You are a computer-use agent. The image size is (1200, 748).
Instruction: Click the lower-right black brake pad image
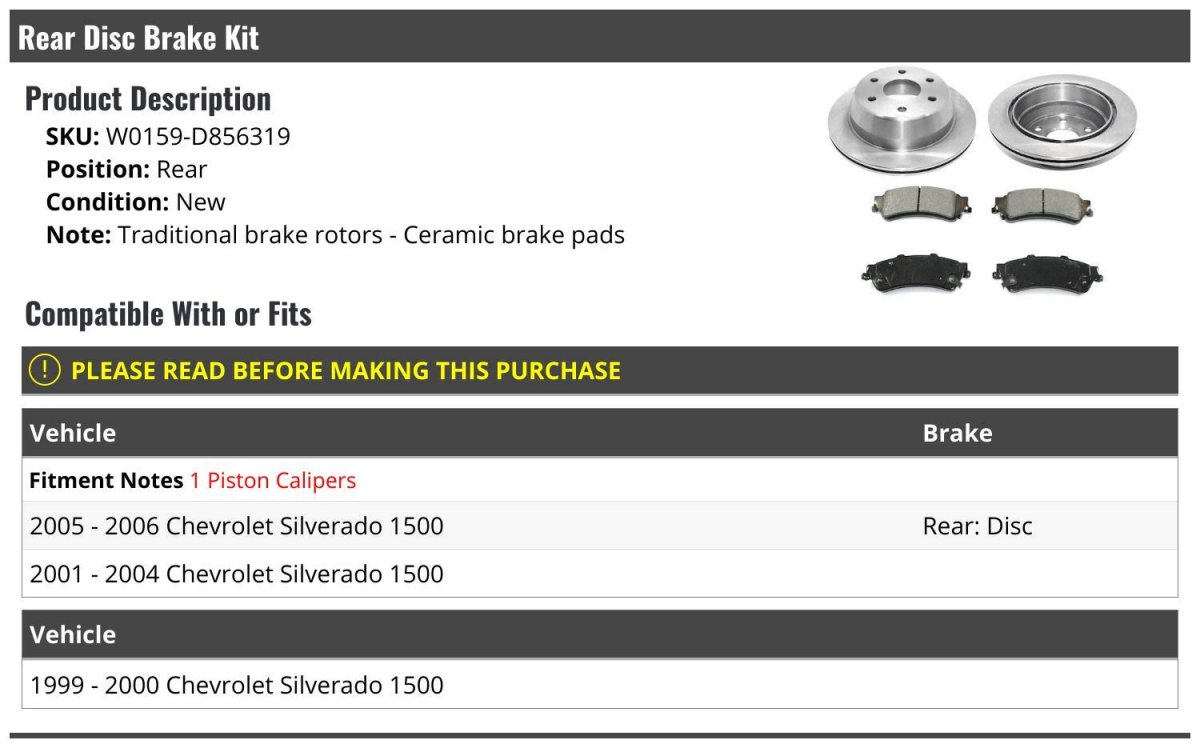pos(1047,271)
